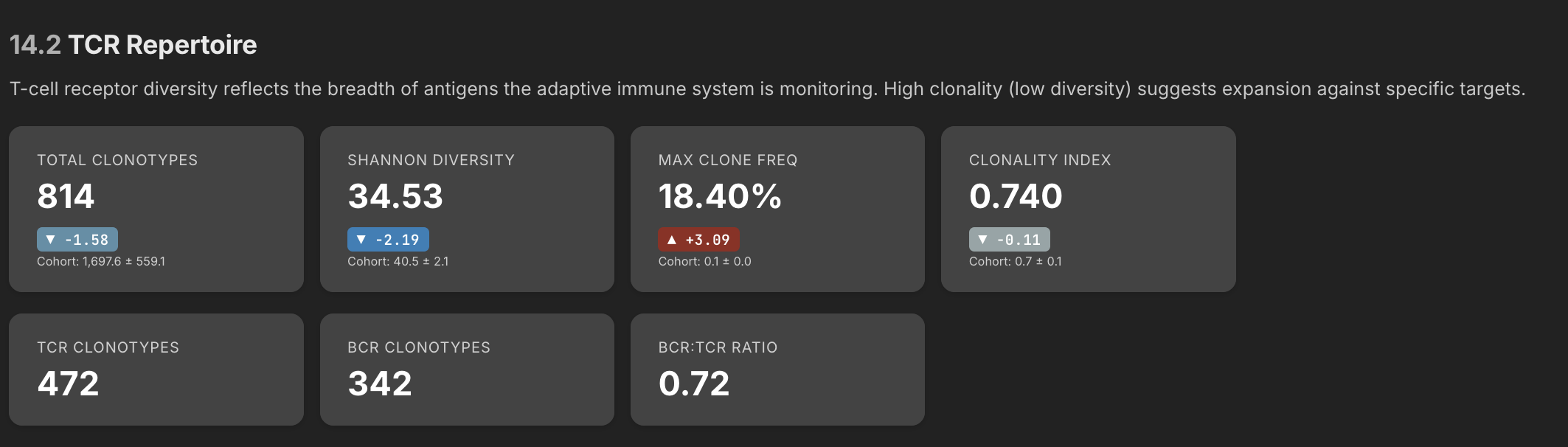Select the blue -2.19 Shannon Diversity badge

tap(389, 240)
